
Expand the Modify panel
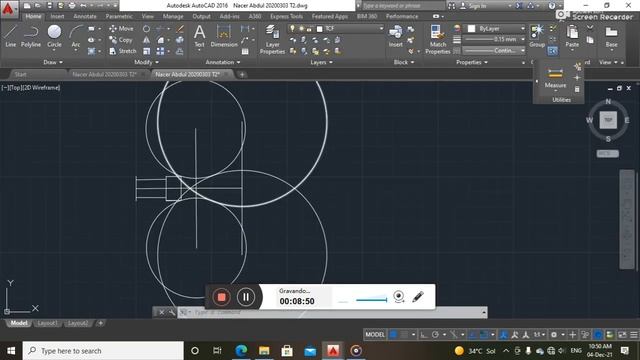146,62
